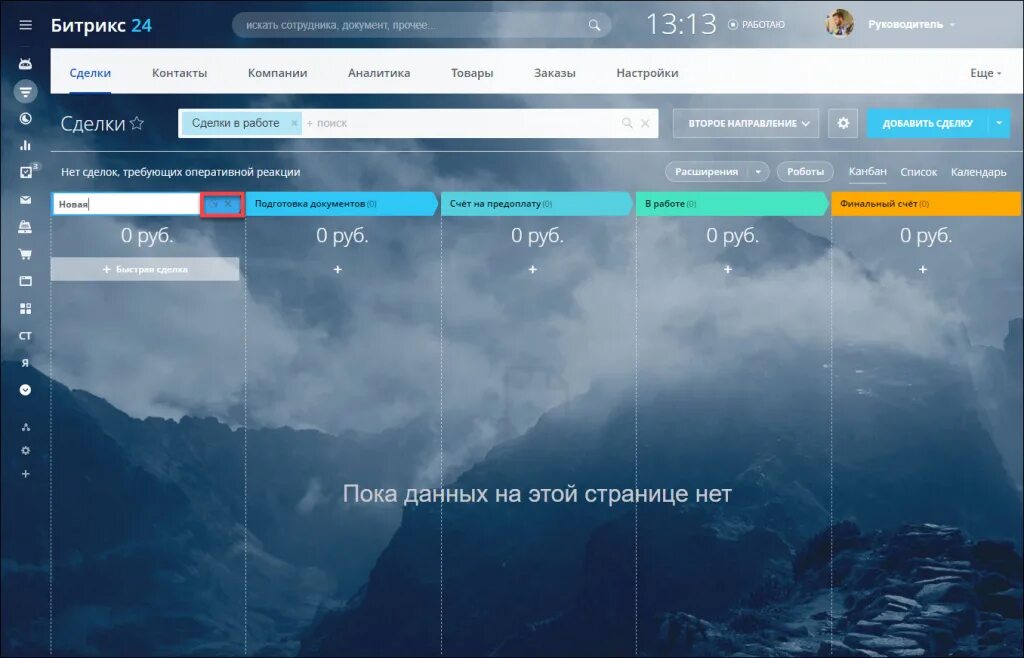Switch to the Контакты tab
Viewport: 1024px width, 658px height.
click(x=180, y=73)
